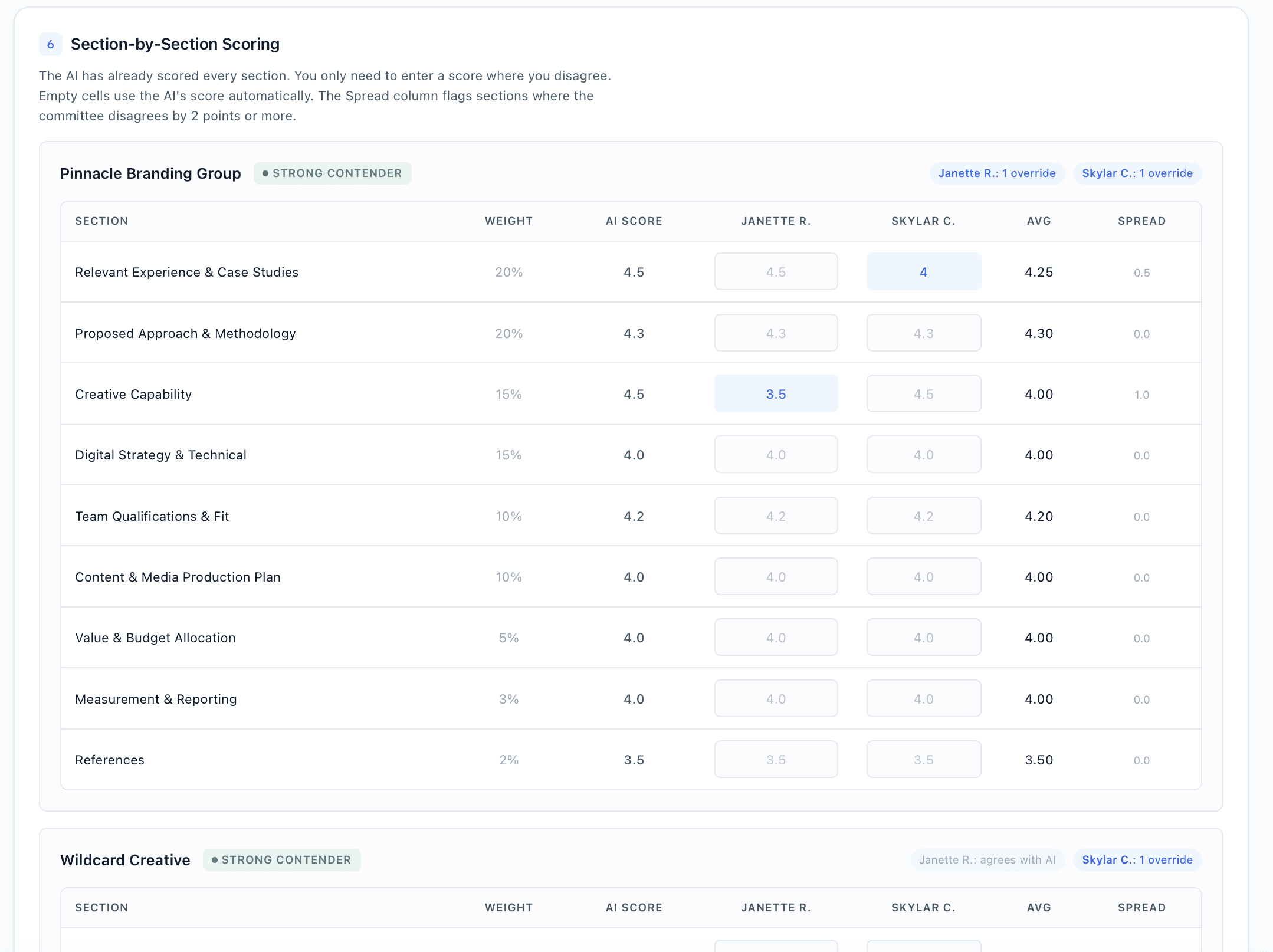Viewport: 1273px width, 952px height.
Task: Click Skylar C. input for Creative Capability
Action: (924, 393)
